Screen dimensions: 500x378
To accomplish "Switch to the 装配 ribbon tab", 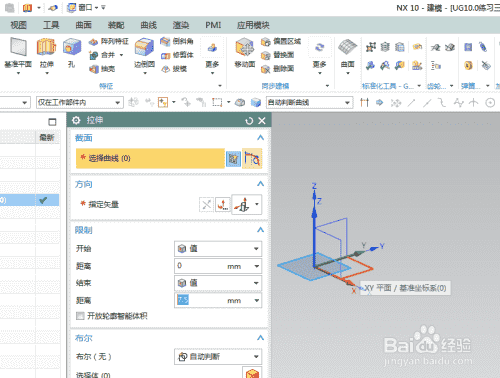I will pos(116,25).
